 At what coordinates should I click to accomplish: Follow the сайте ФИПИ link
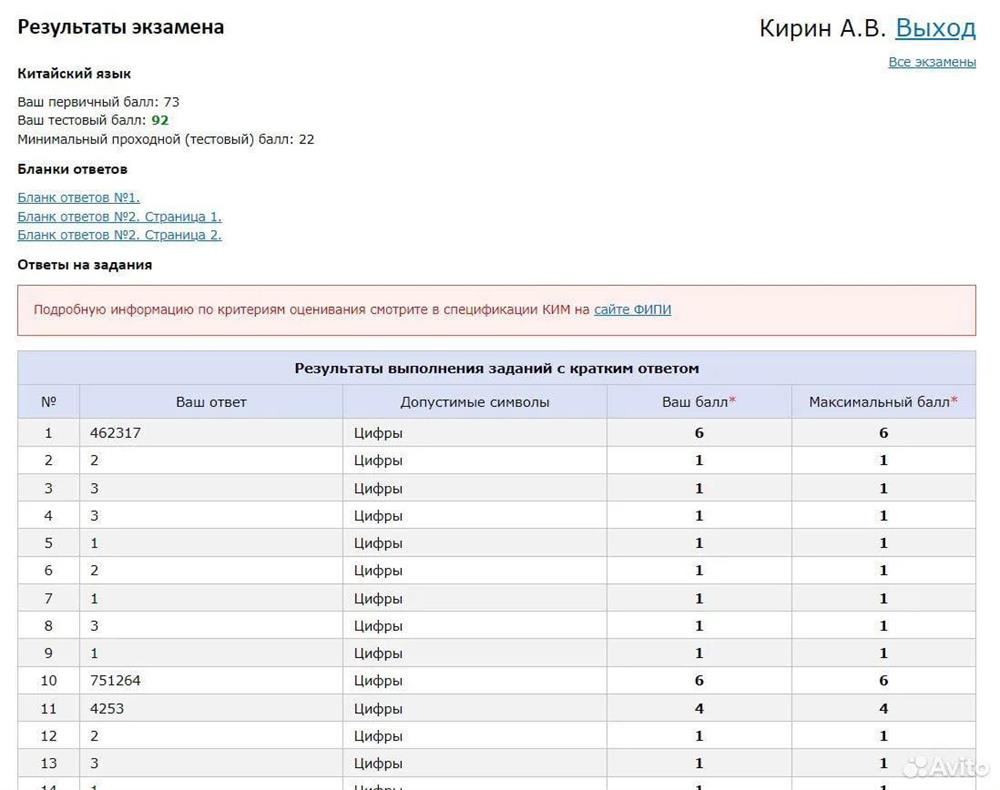pos(633,310)
